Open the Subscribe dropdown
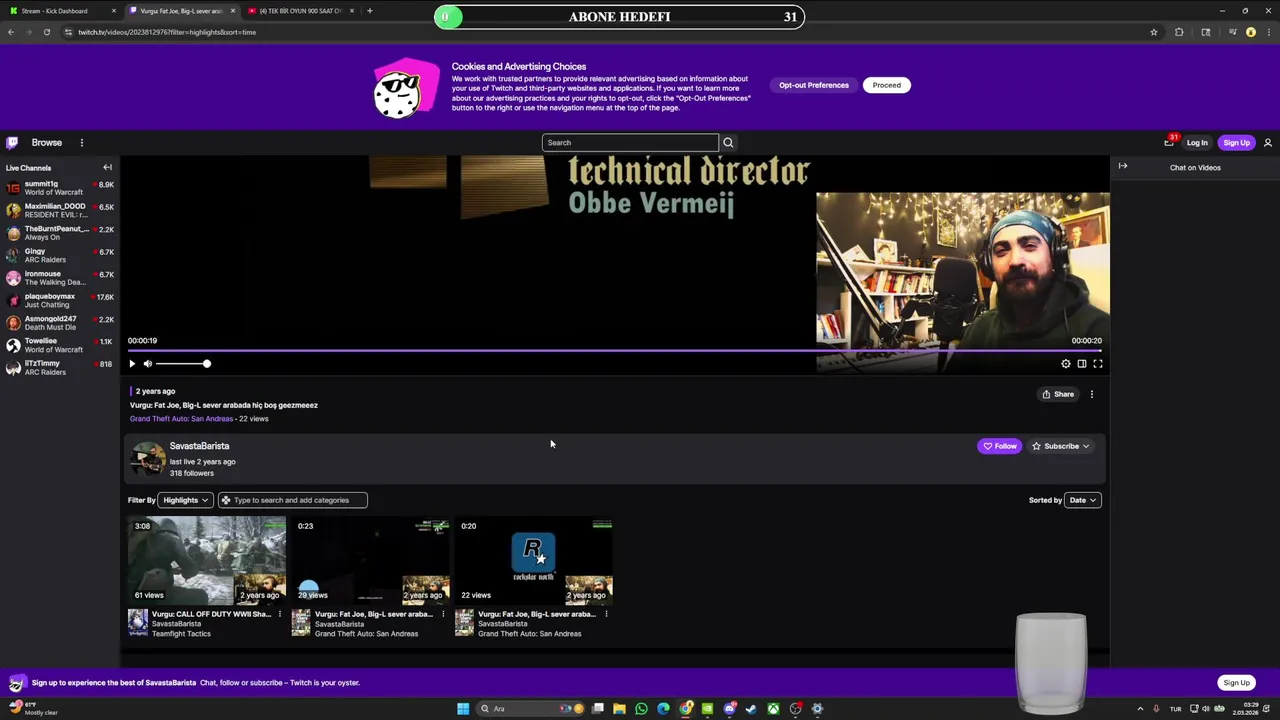Screen dimensions: 1280x720 [x=1061, y=446]
